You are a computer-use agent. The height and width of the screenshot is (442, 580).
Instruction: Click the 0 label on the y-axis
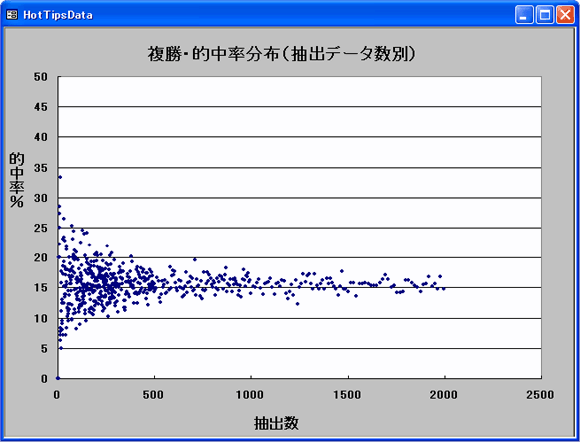pos(44,378)
